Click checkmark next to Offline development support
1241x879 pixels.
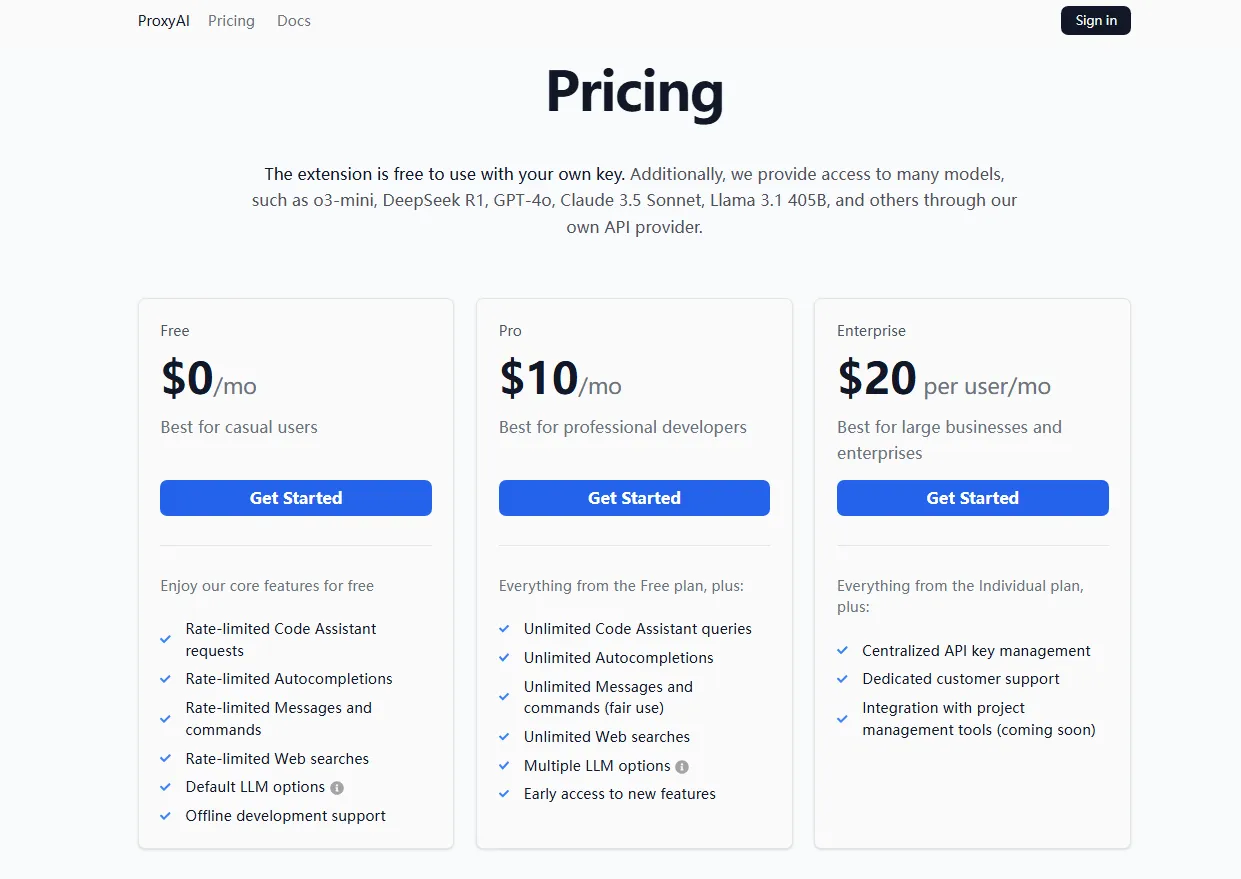point(166,816)
